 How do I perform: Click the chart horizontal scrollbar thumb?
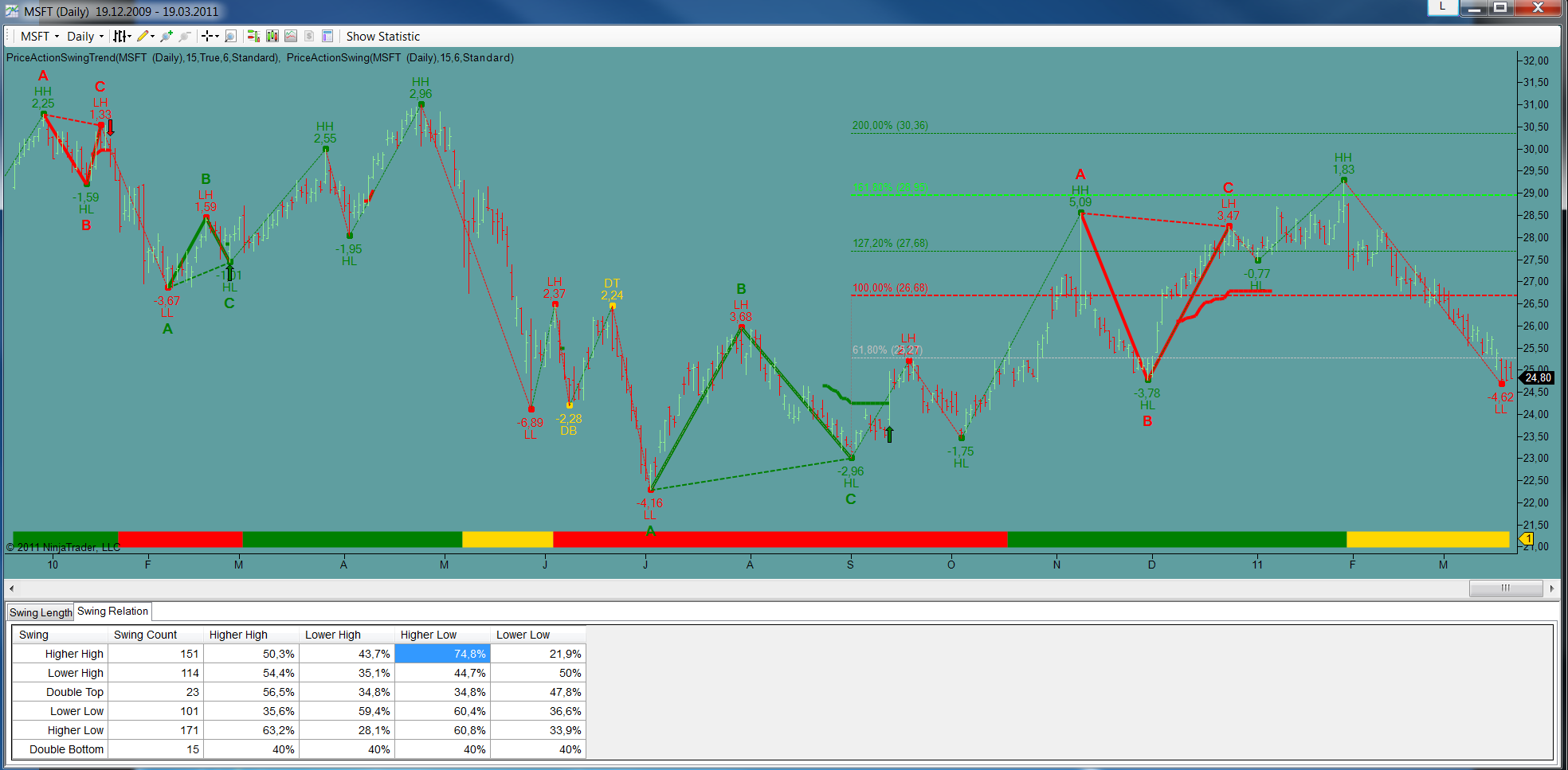pos(1506,588)
